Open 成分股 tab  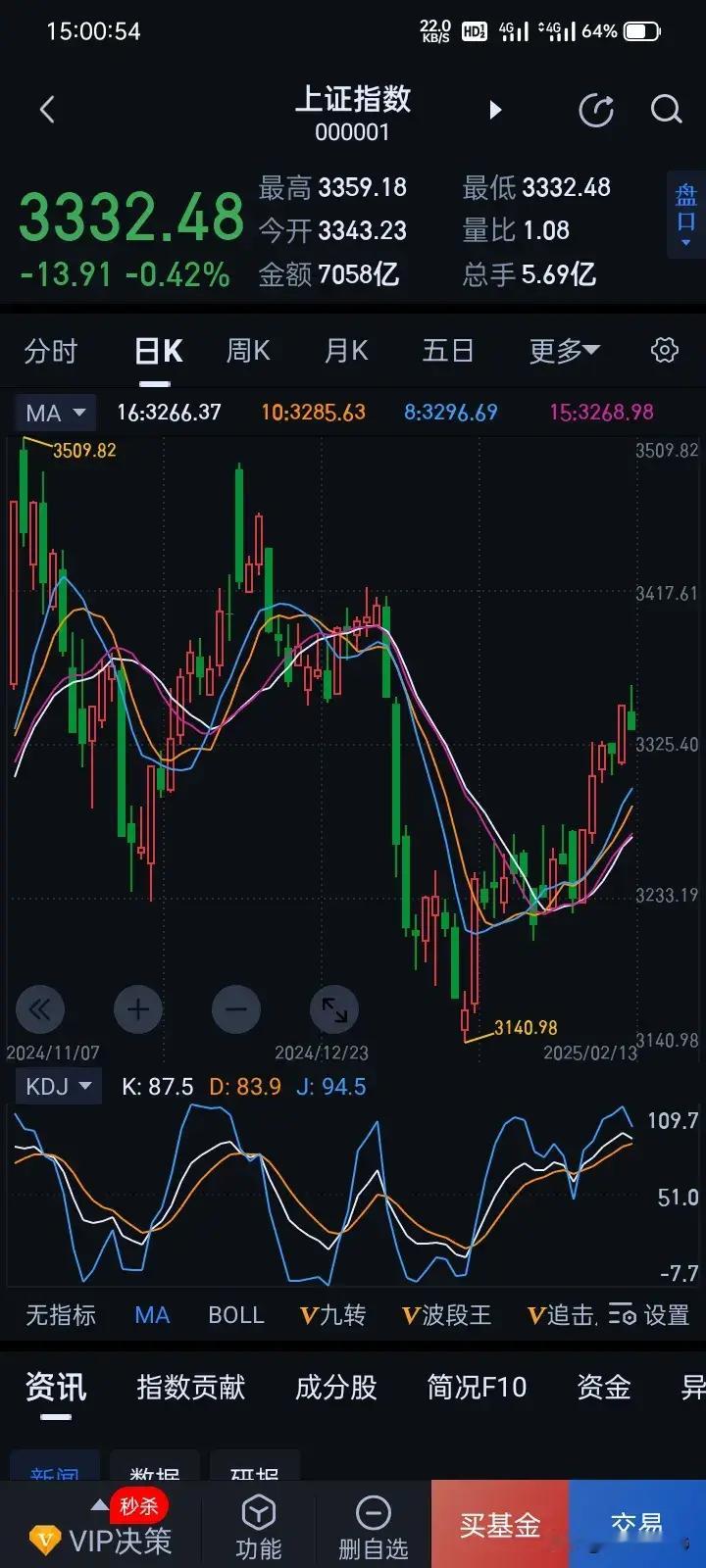[336, 1387]
